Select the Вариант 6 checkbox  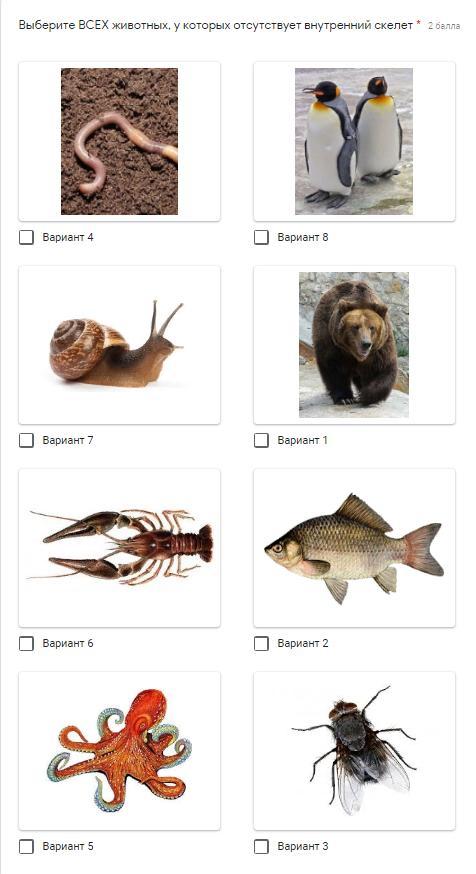(x=26, y=644)
